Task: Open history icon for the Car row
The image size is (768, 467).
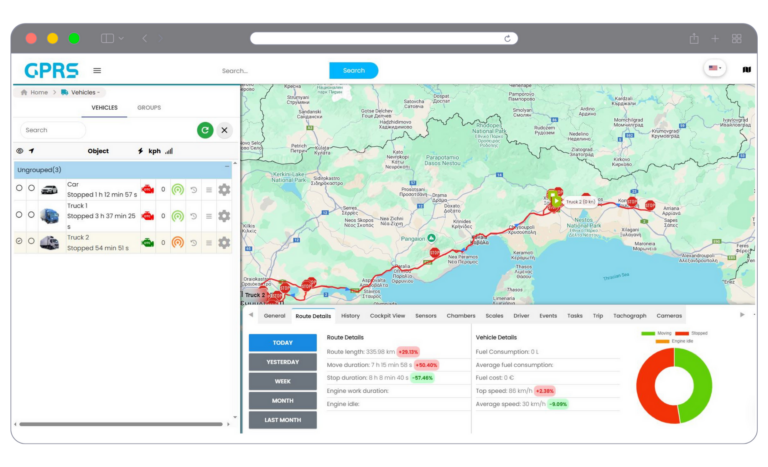Action: (193, 189)
